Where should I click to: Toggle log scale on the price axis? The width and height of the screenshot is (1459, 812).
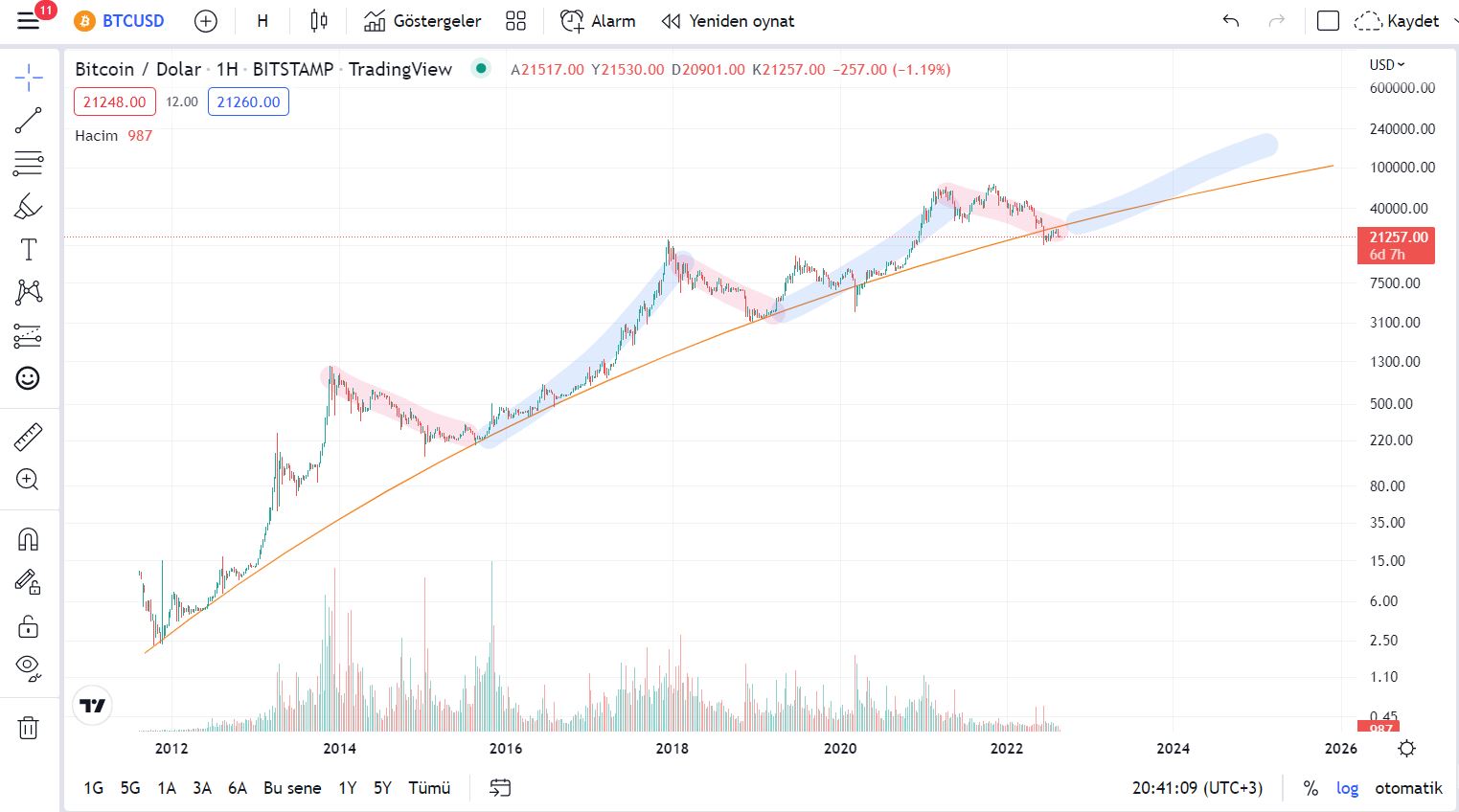click(1347, 788)
